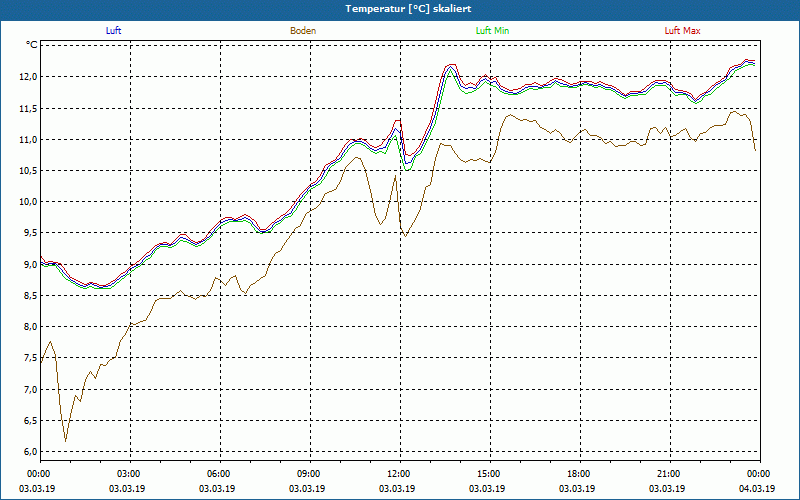This screenshot has width=800, height=500.
Task: Click the 8,5 y-axis value
Action: [31, 295]
